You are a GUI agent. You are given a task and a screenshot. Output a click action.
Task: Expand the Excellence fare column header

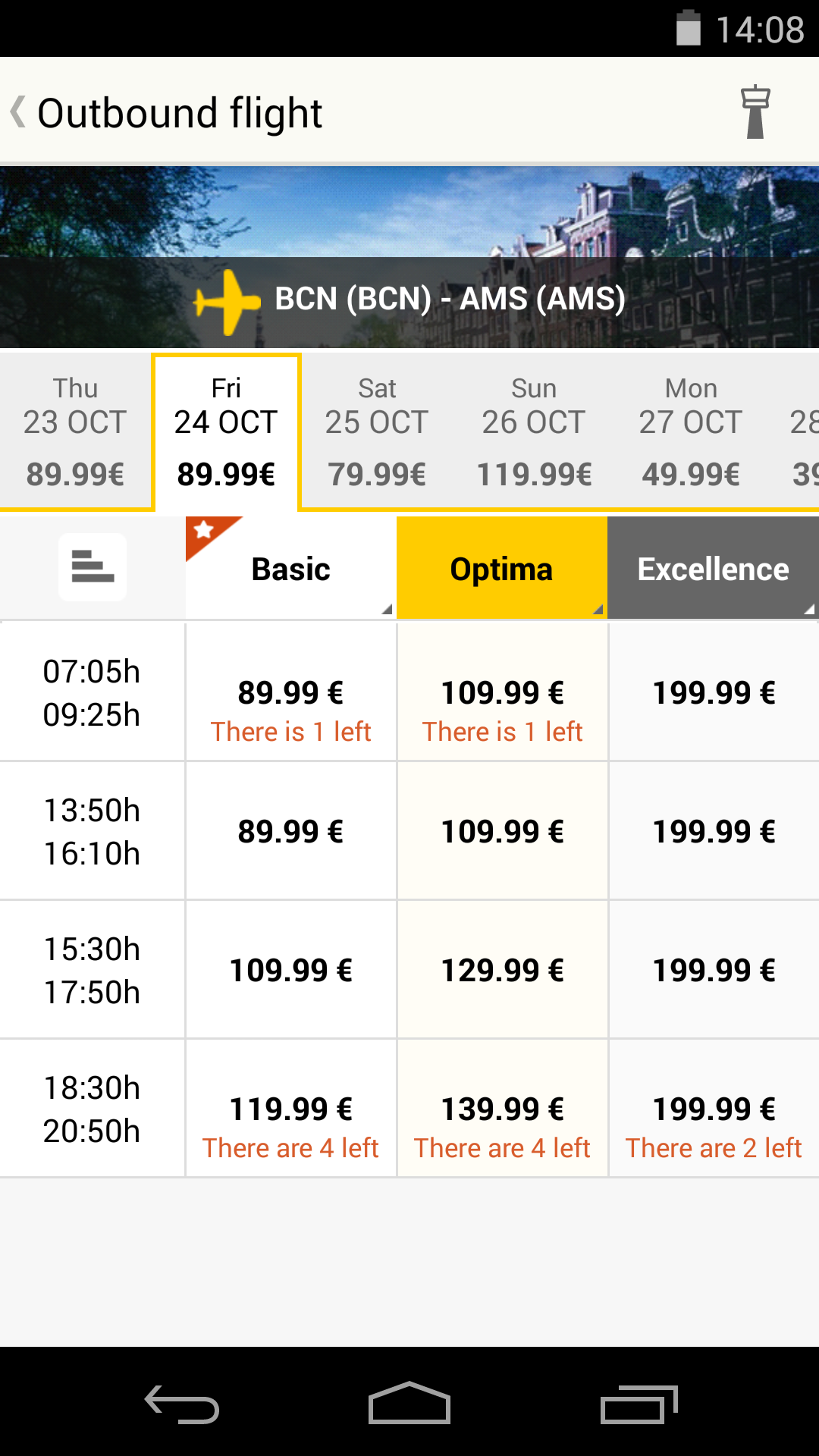713,569
